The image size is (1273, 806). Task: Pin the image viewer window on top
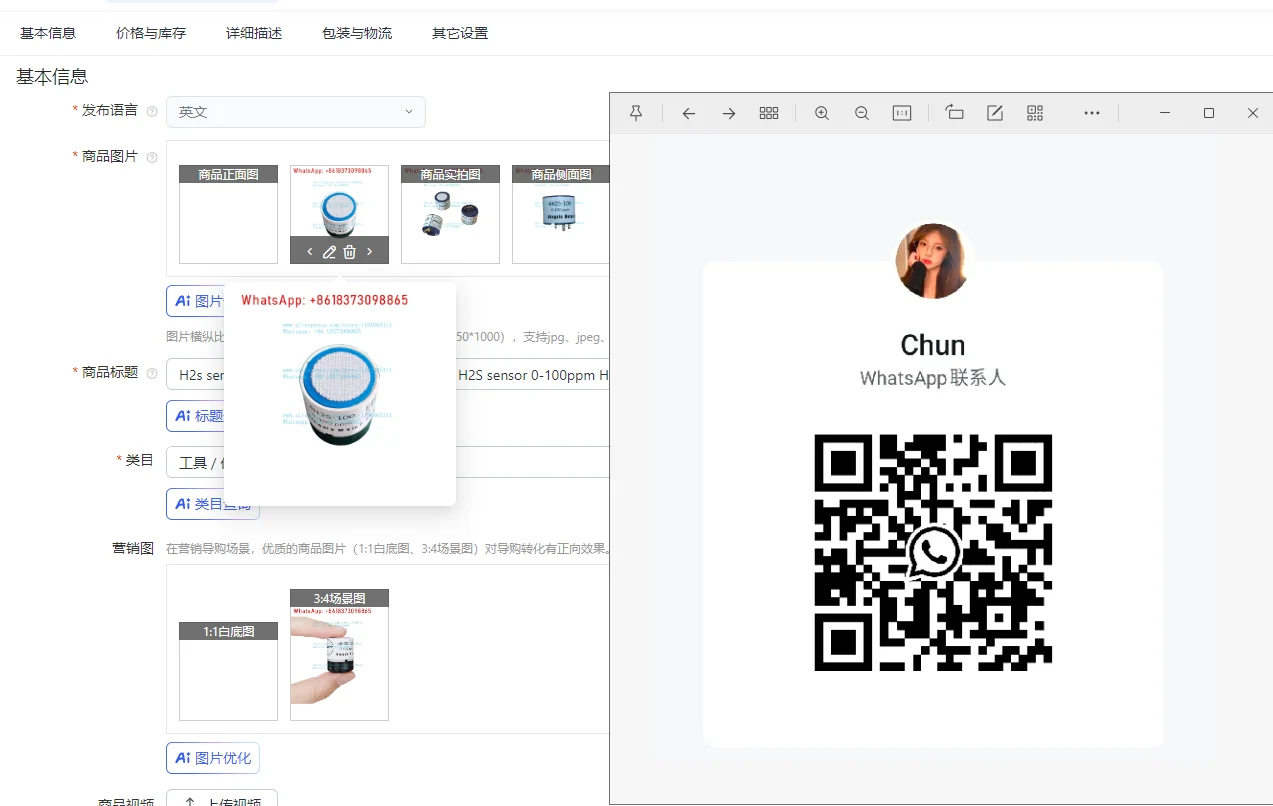[636, 113]
